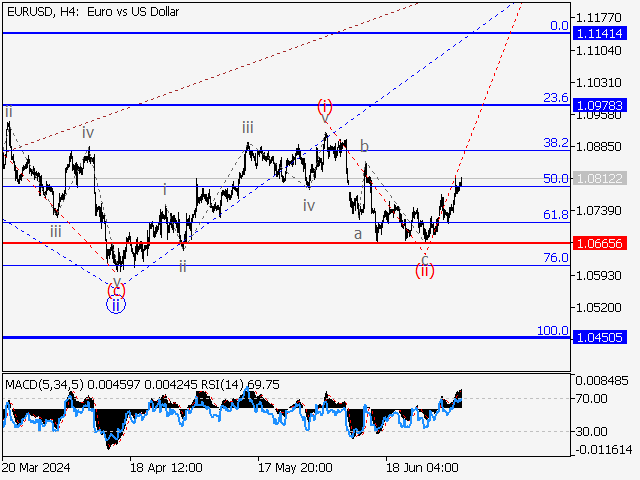Click the 50.0 Fibonacci level label
The width and height of the screenshot is (640, 480).
pyautogui.click(x=556, y=179)
